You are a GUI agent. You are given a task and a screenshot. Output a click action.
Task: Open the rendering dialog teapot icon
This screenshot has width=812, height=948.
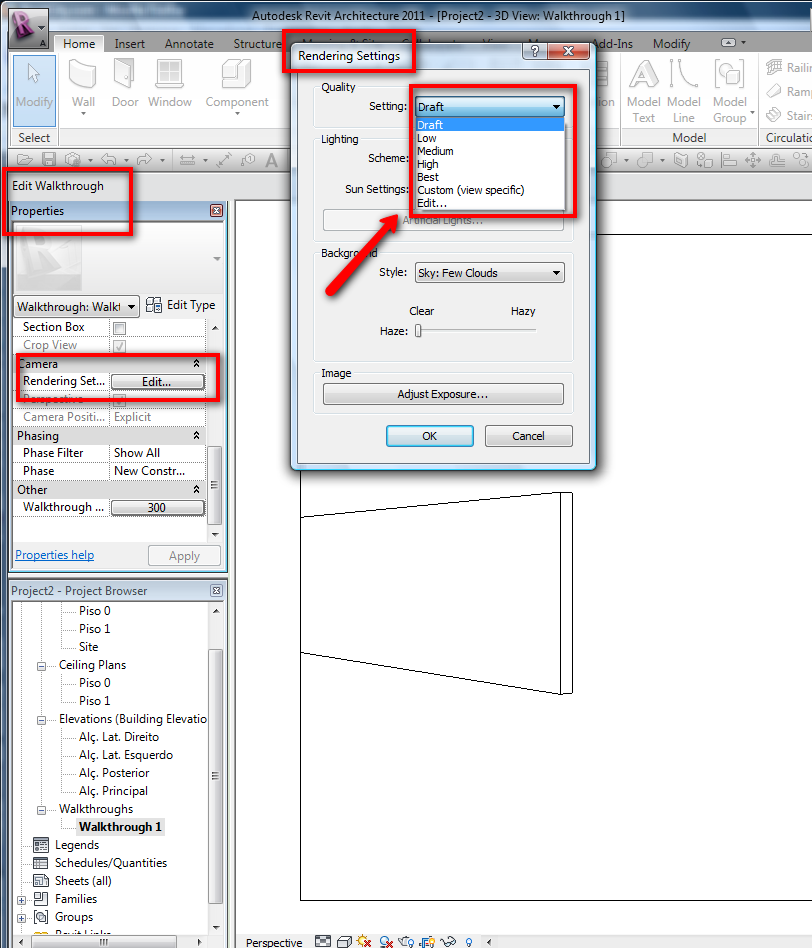click(x=406, y=941)
